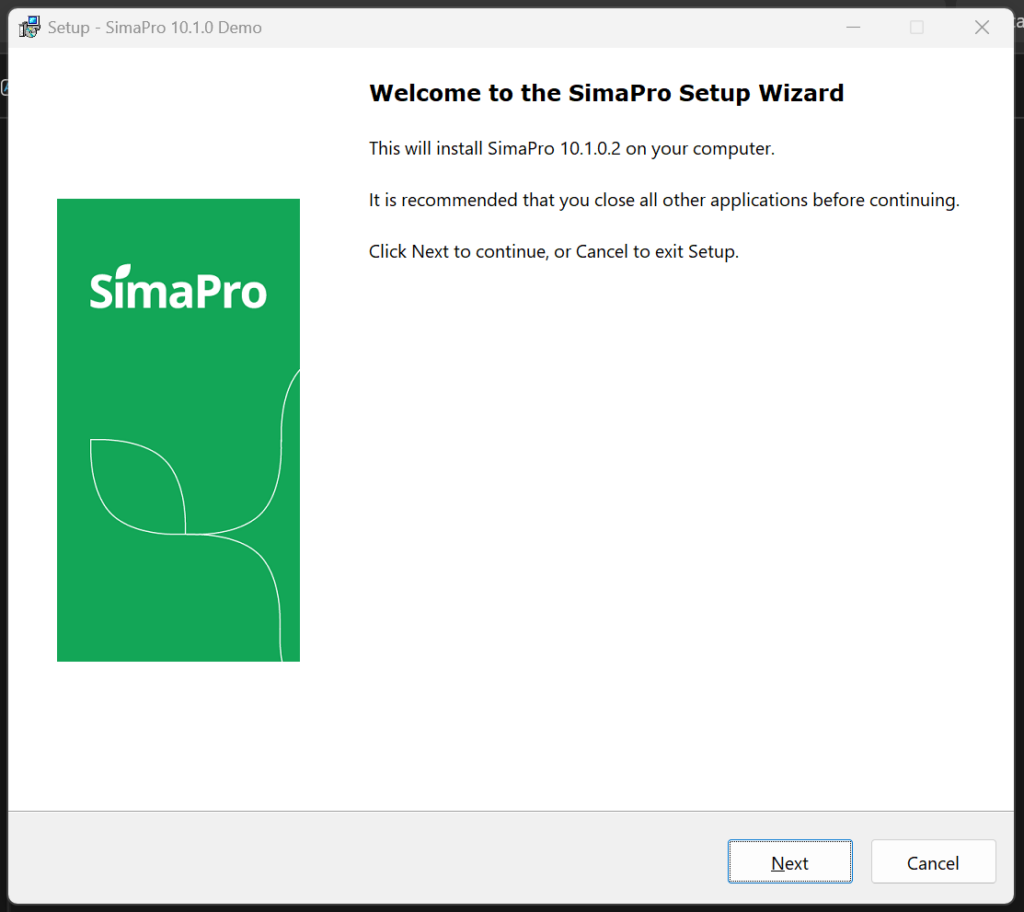Viewport: 1024px width, 912px height.
Task: Click Next to continue the SimaPro setup
Action: (x=790, y=862)
